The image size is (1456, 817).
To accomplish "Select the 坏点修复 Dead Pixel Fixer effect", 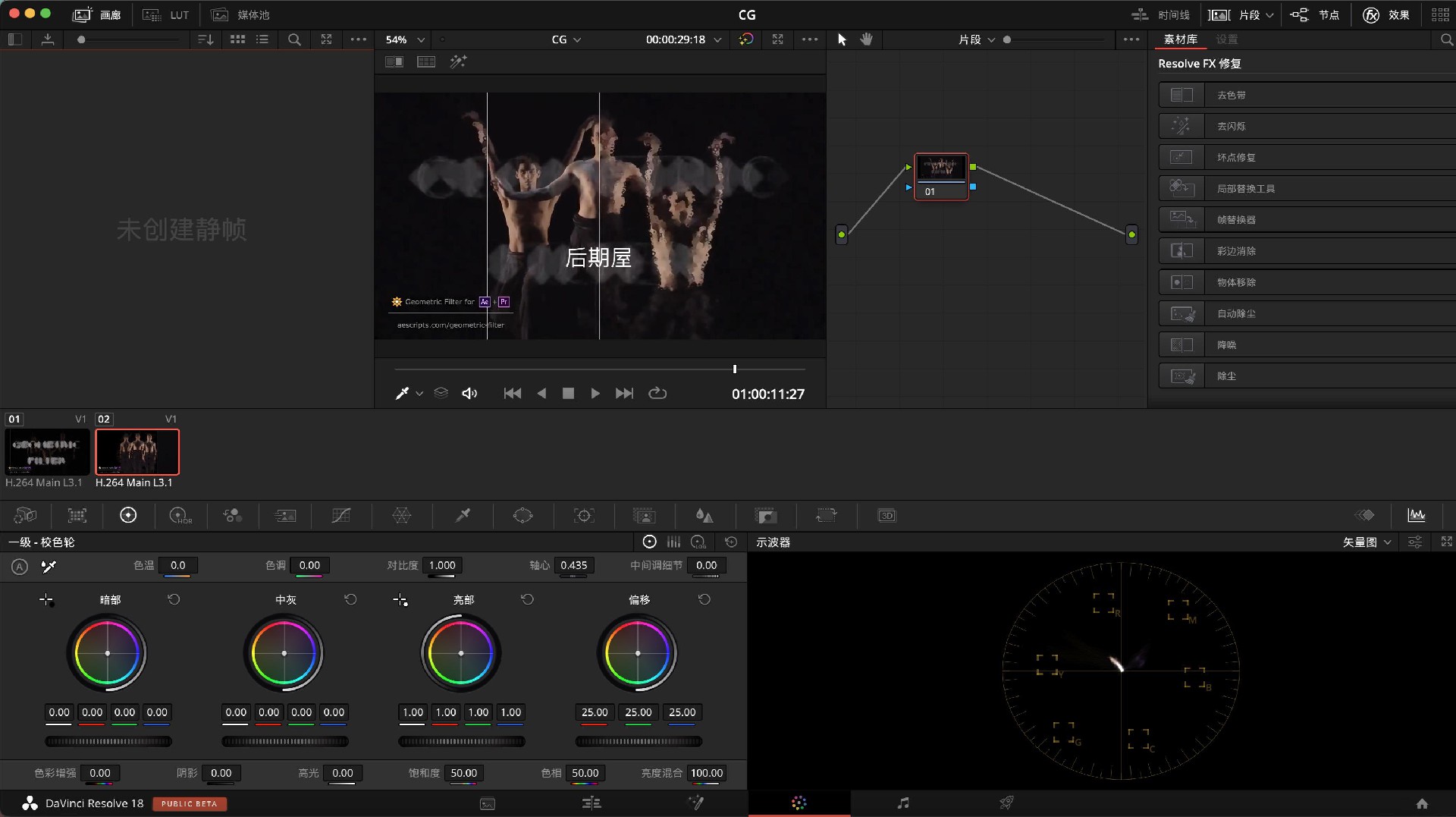I will pos(1307,157).
